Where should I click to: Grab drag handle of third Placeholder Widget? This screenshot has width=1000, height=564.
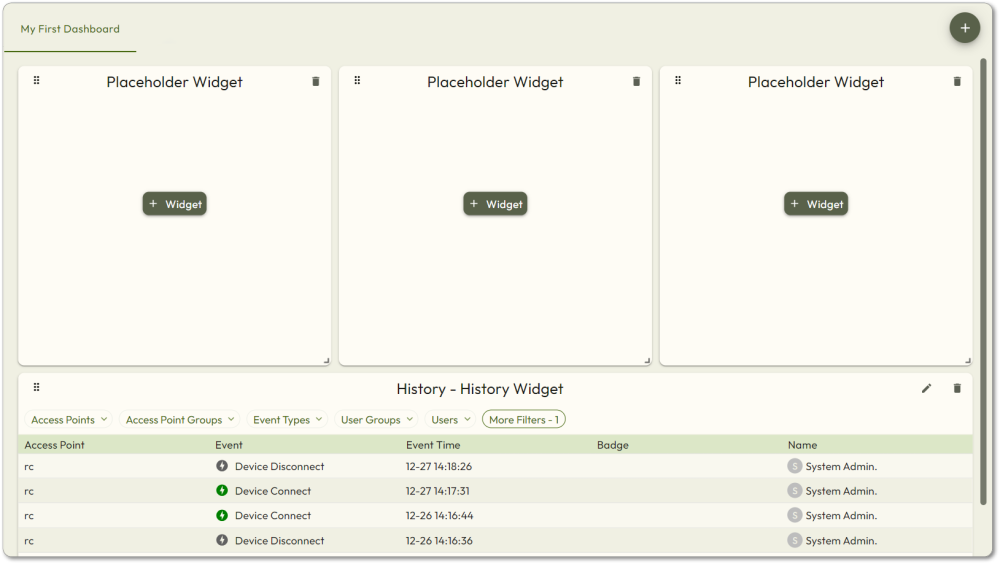click(678, 80)
